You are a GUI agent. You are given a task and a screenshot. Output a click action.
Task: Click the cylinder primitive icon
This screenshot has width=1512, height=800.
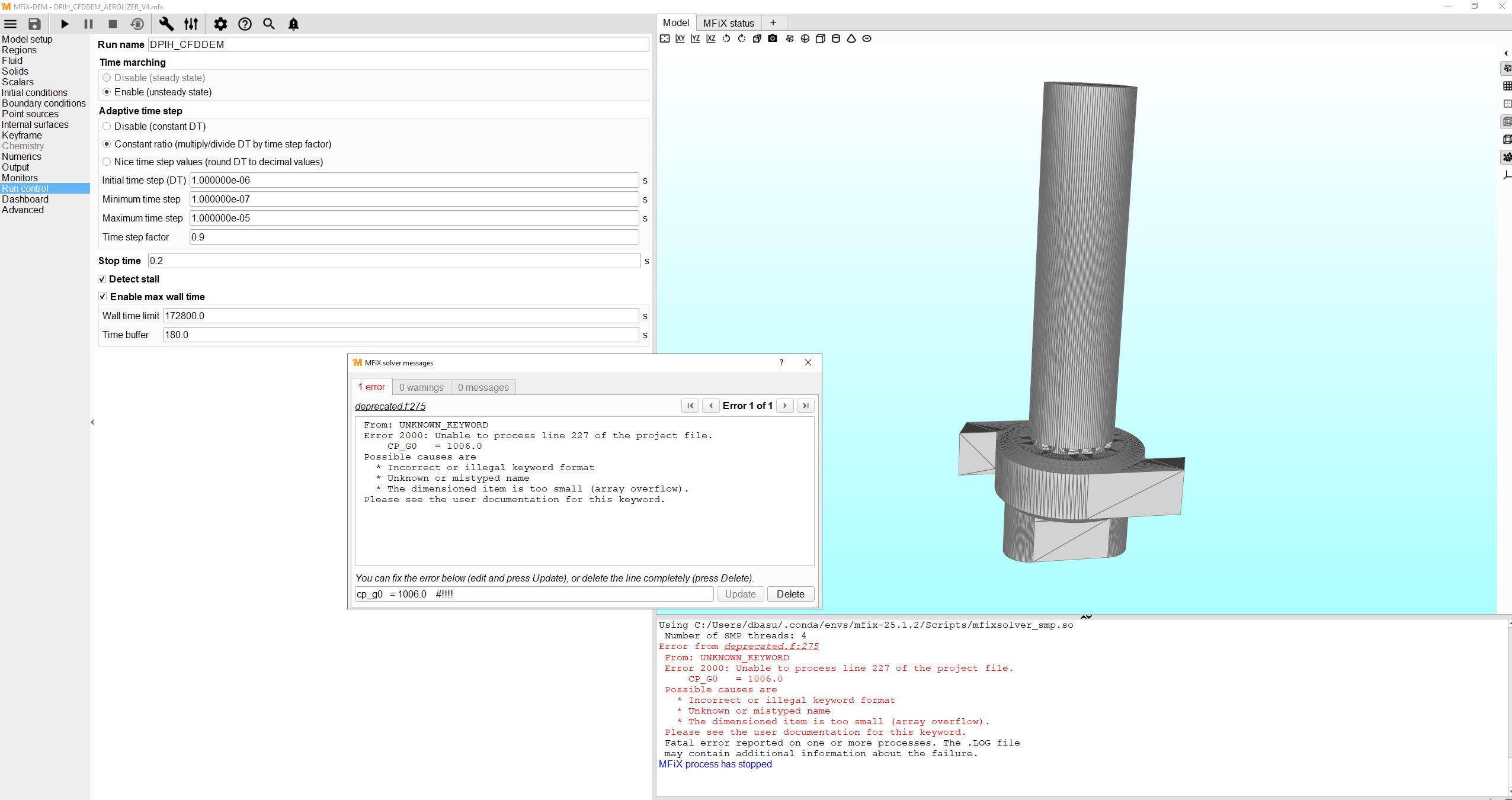[836, 38]
